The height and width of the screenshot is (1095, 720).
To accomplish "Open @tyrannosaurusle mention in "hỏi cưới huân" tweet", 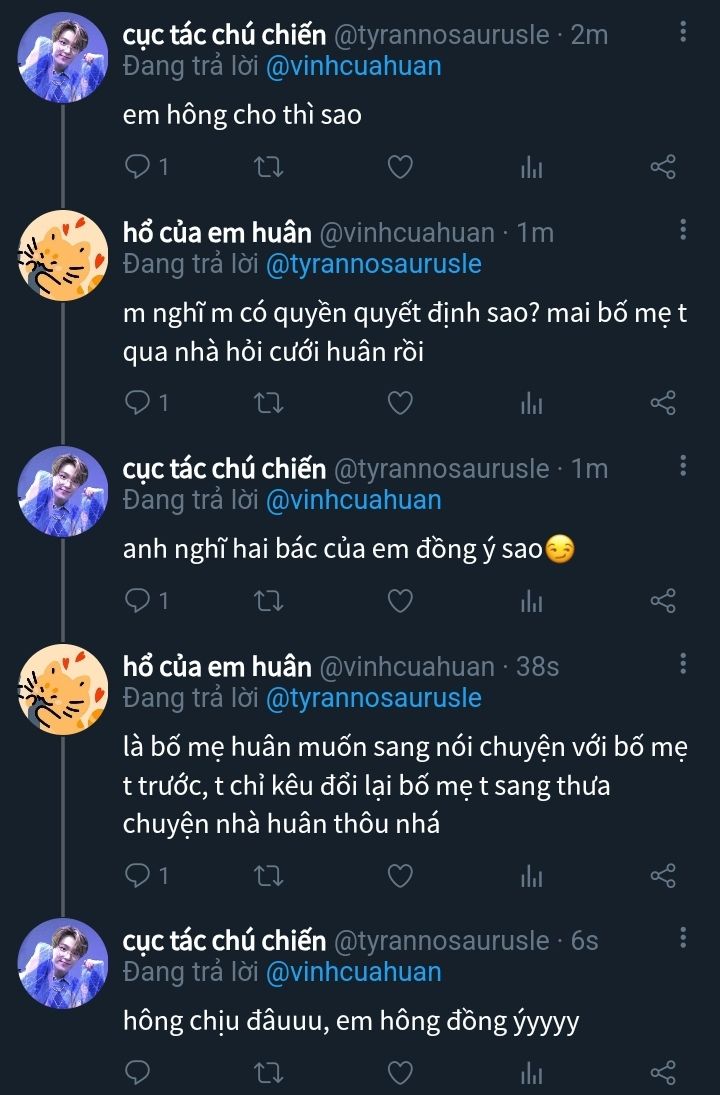I will (x=373, y=265).
